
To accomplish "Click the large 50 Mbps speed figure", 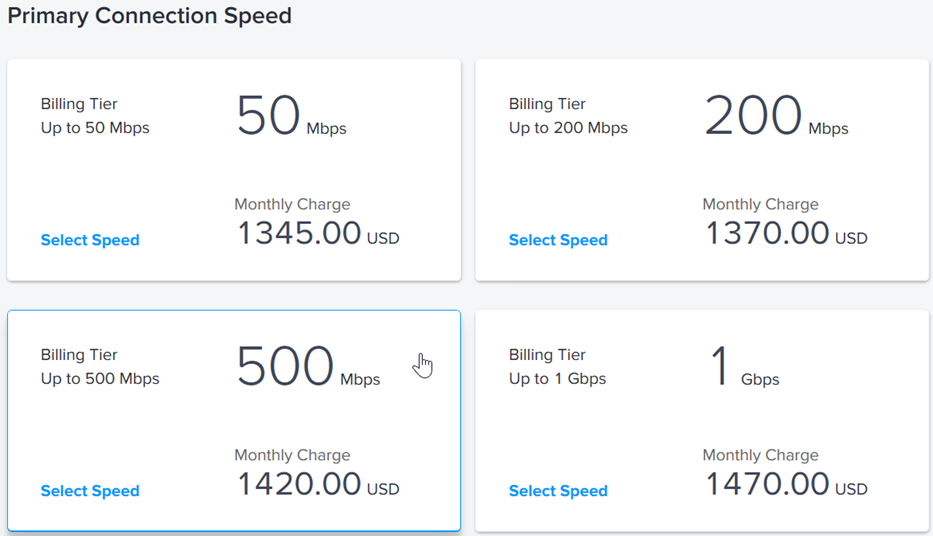I will pyautogui.click(x=292, y=115).
